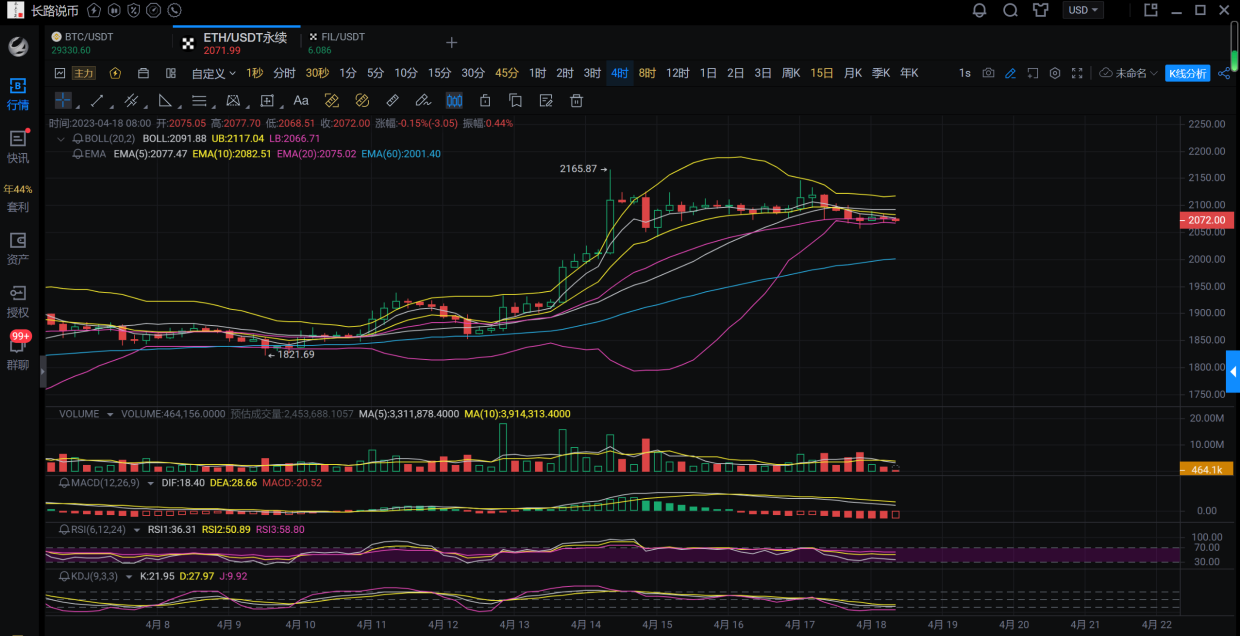Toggle the 主力 indicator button
Image resolution: width=1240 pixels, height=636 pixels.
[x=84, y=73]
